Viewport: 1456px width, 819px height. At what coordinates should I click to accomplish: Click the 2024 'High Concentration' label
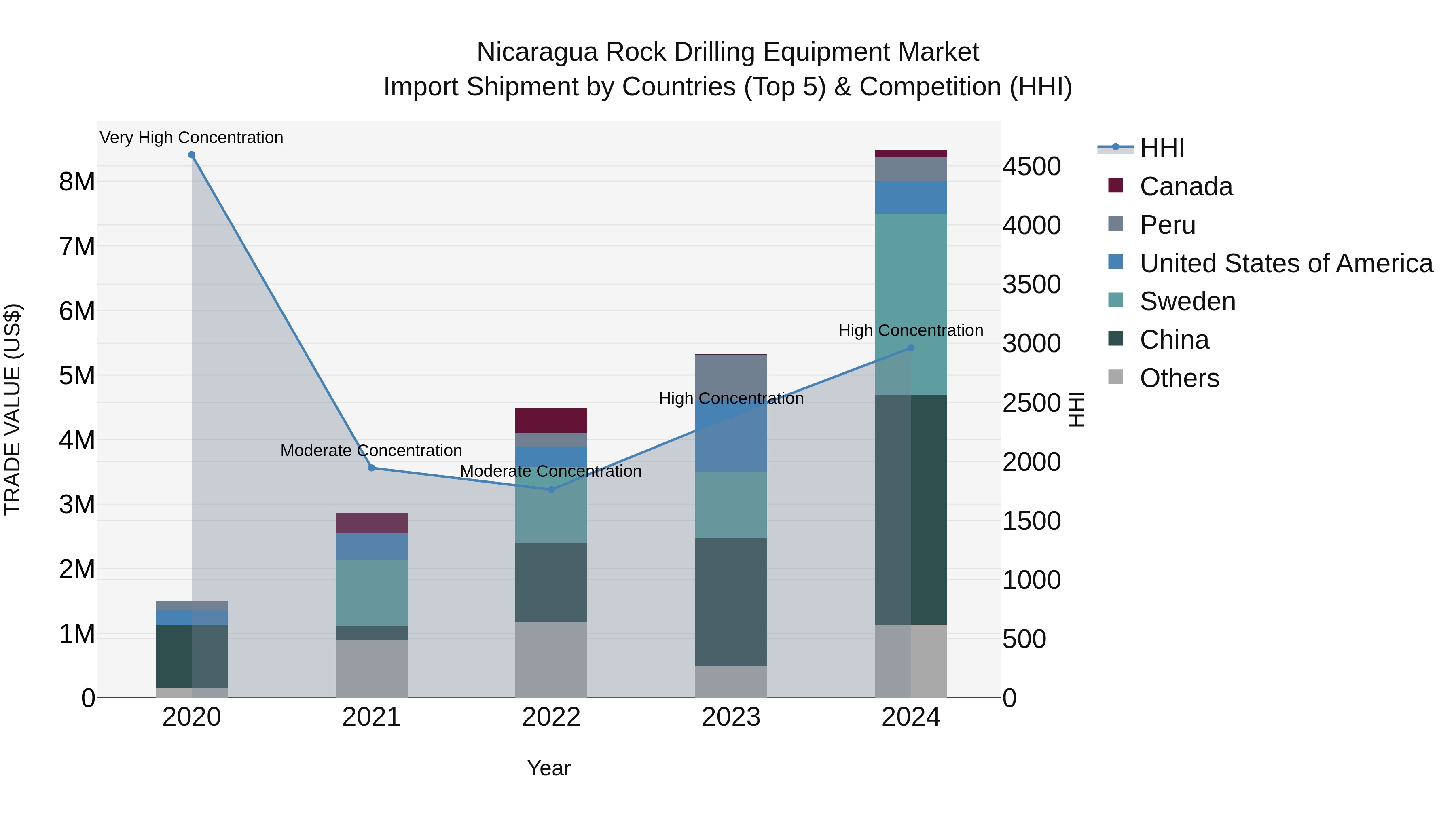910,330
